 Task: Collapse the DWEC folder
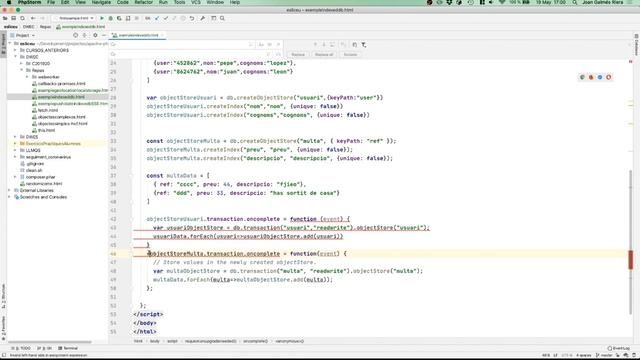16,57
